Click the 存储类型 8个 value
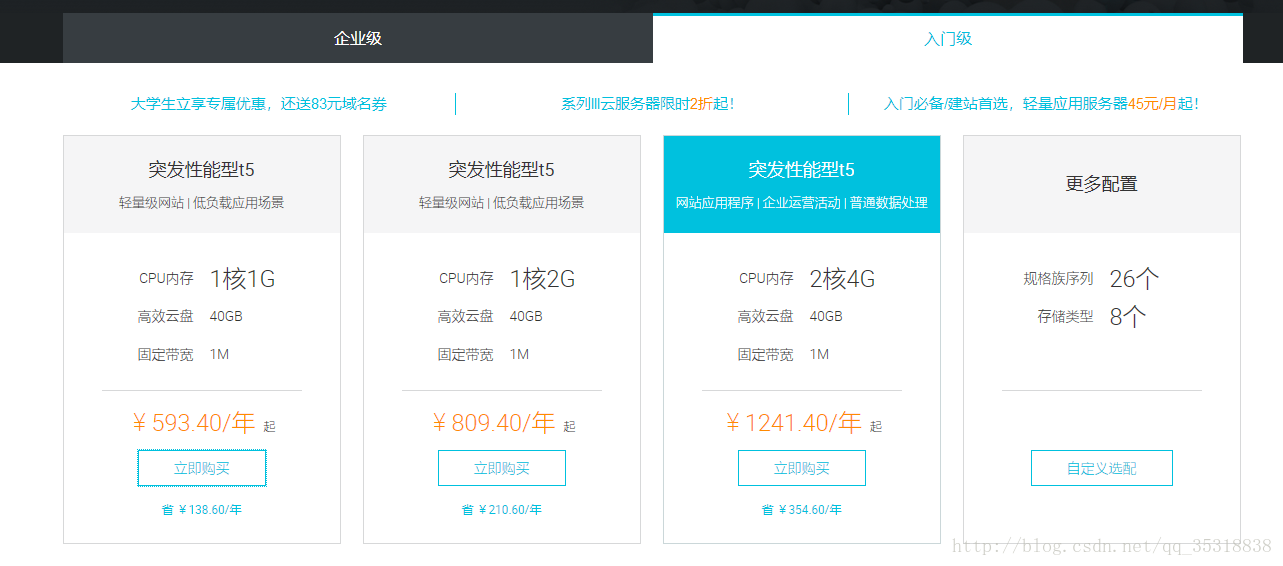 1128,317
